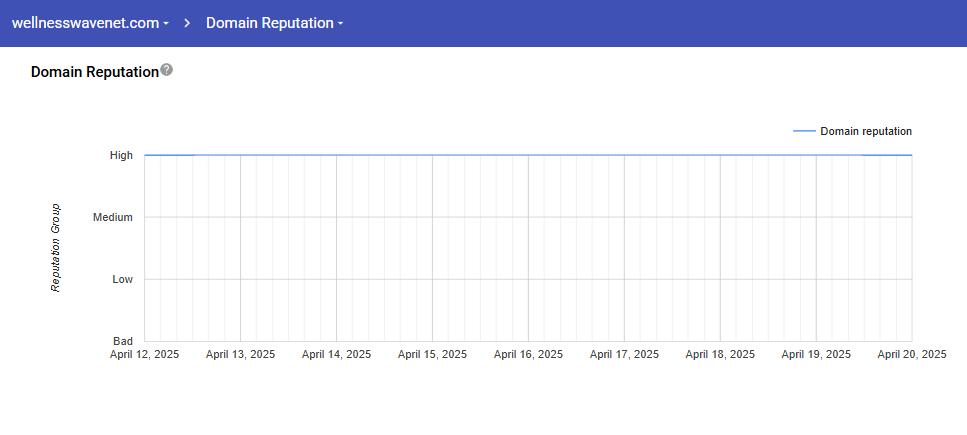Viewport: 967px width, 435px height.
Task: Click the April 16, 2025 date label
Action: [x=528, y=354]
